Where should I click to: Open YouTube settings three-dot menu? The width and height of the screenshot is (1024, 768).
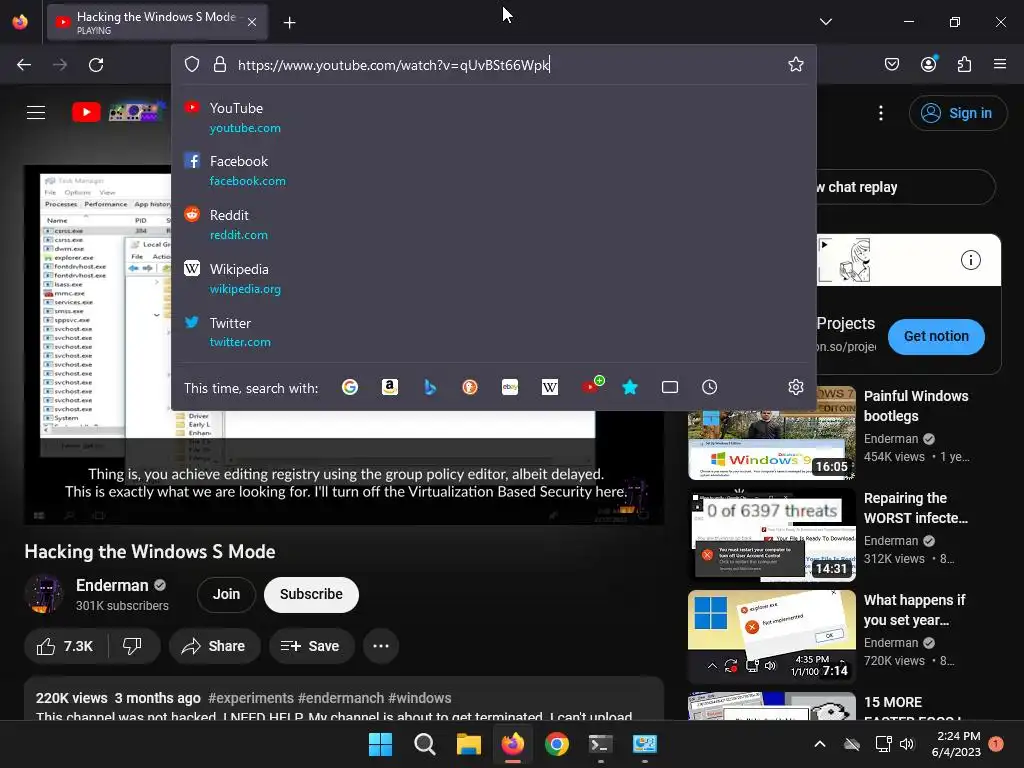tap(881, 113)
